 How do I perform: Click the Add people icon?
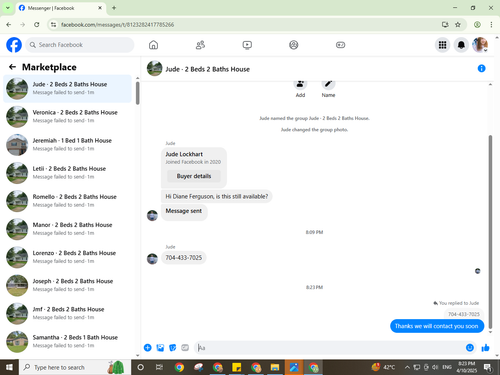pyautogui.click(x=300, y=84)
